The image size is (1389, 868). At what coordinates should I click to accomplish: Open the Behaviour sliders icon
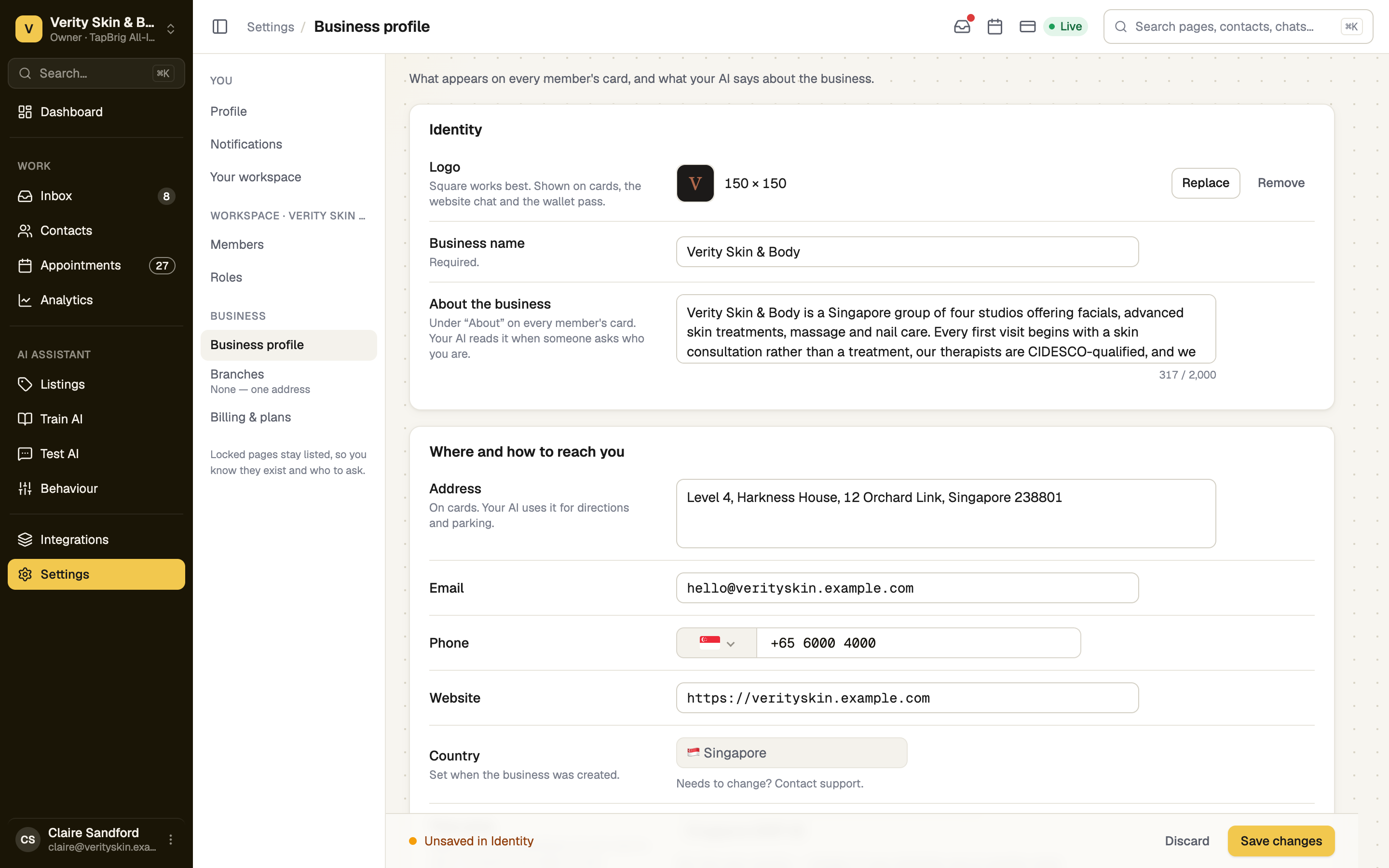25,488
